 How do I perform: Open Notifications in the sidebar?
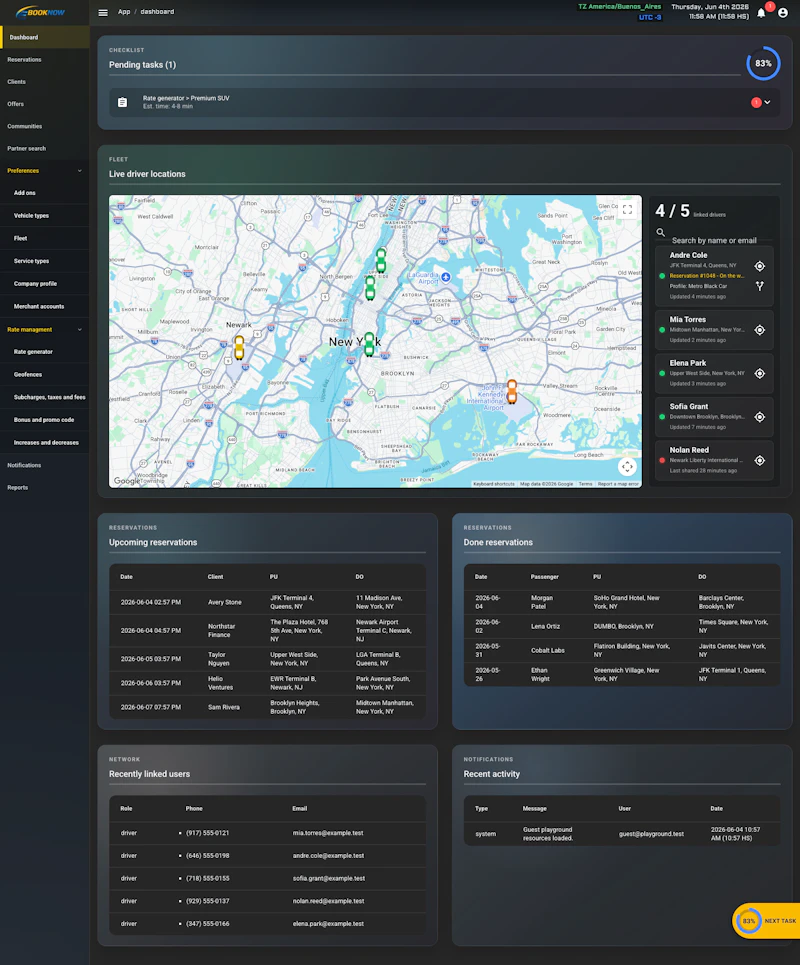pos(44,465)
